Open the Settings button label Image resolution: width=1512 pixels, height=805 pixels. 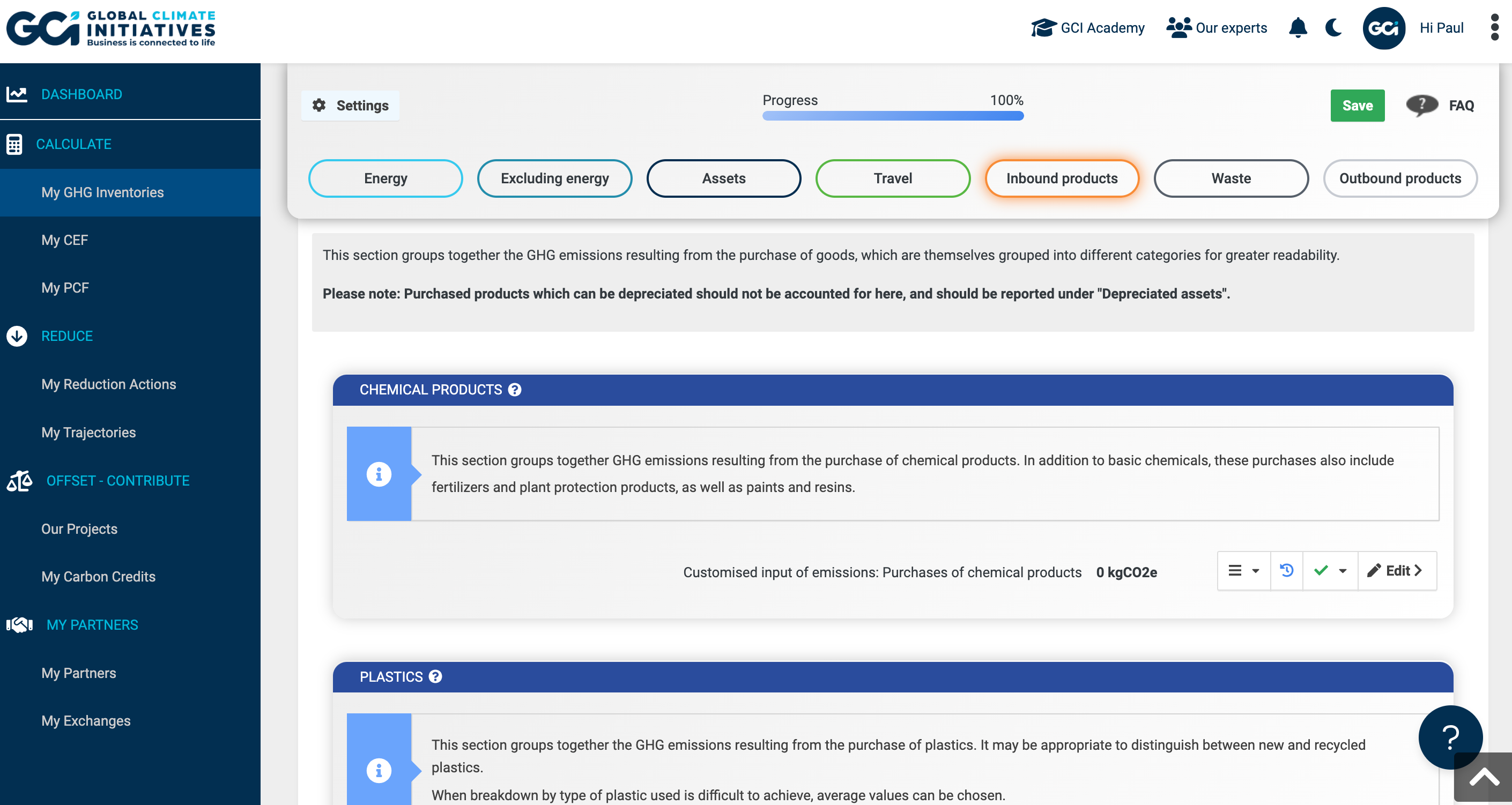(362, 106)
